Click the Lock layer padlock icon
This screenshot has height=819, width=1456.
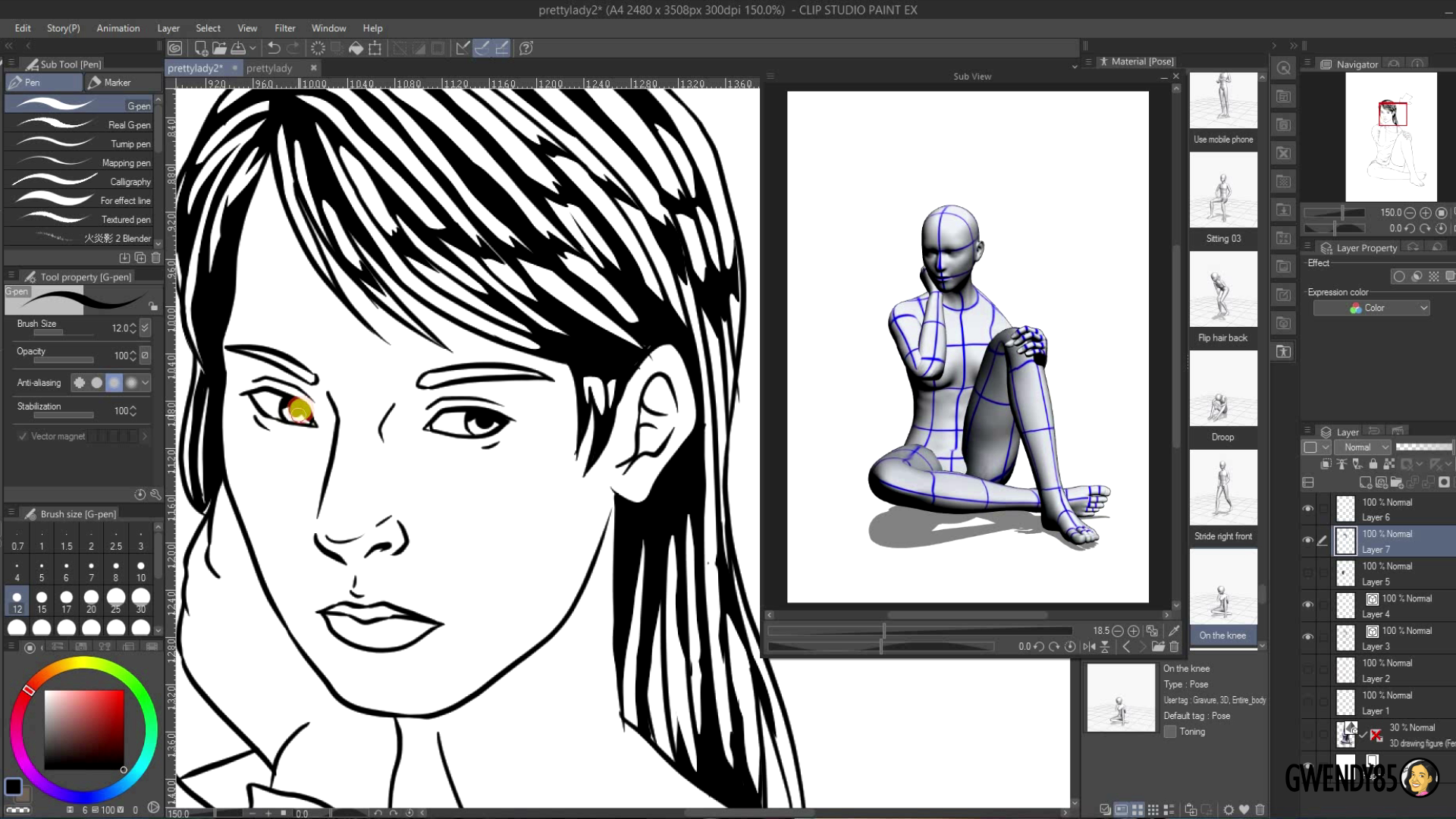(1373, 464)
